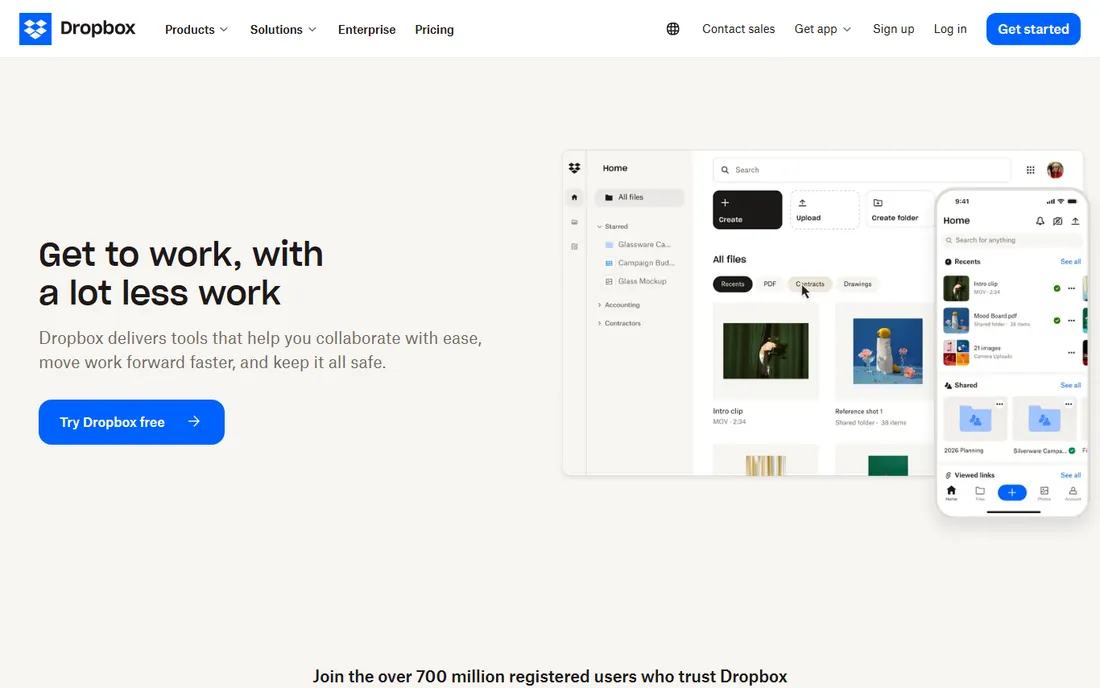Click the 'Home' heading in the desktop mockup
The width and height of the screenshot is (1100, 688).
pyautogui.click(x=615, y=168)
